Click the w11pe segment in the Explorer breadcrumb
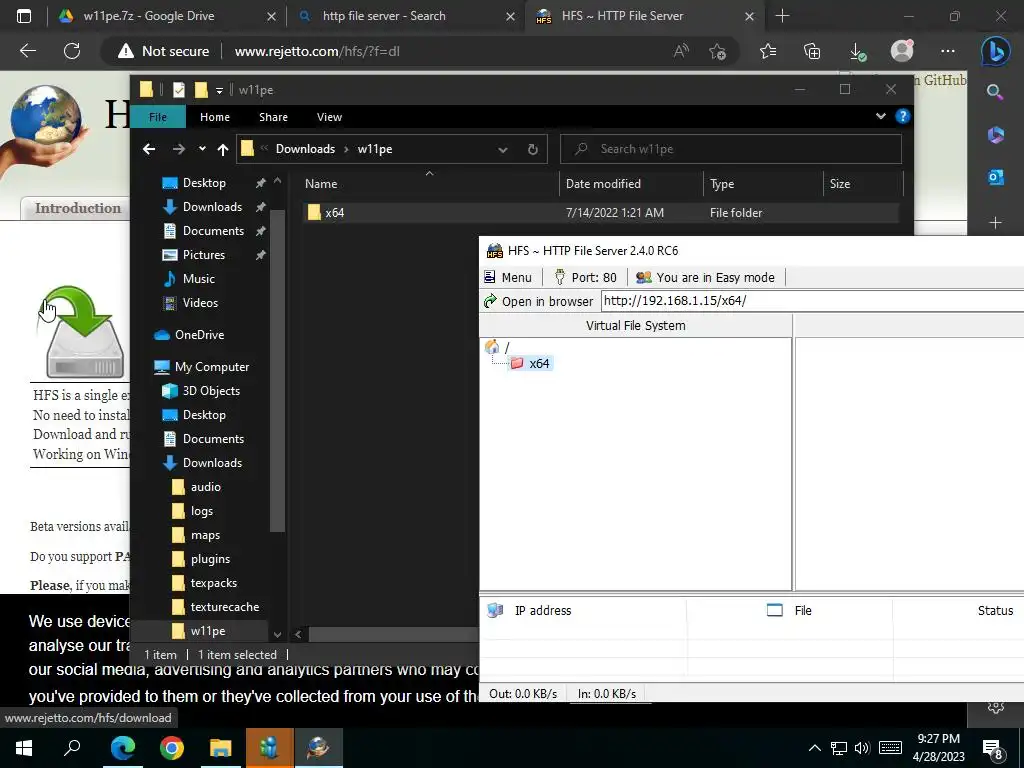Screen dimensions: 1024x768 tap(375, 149)
